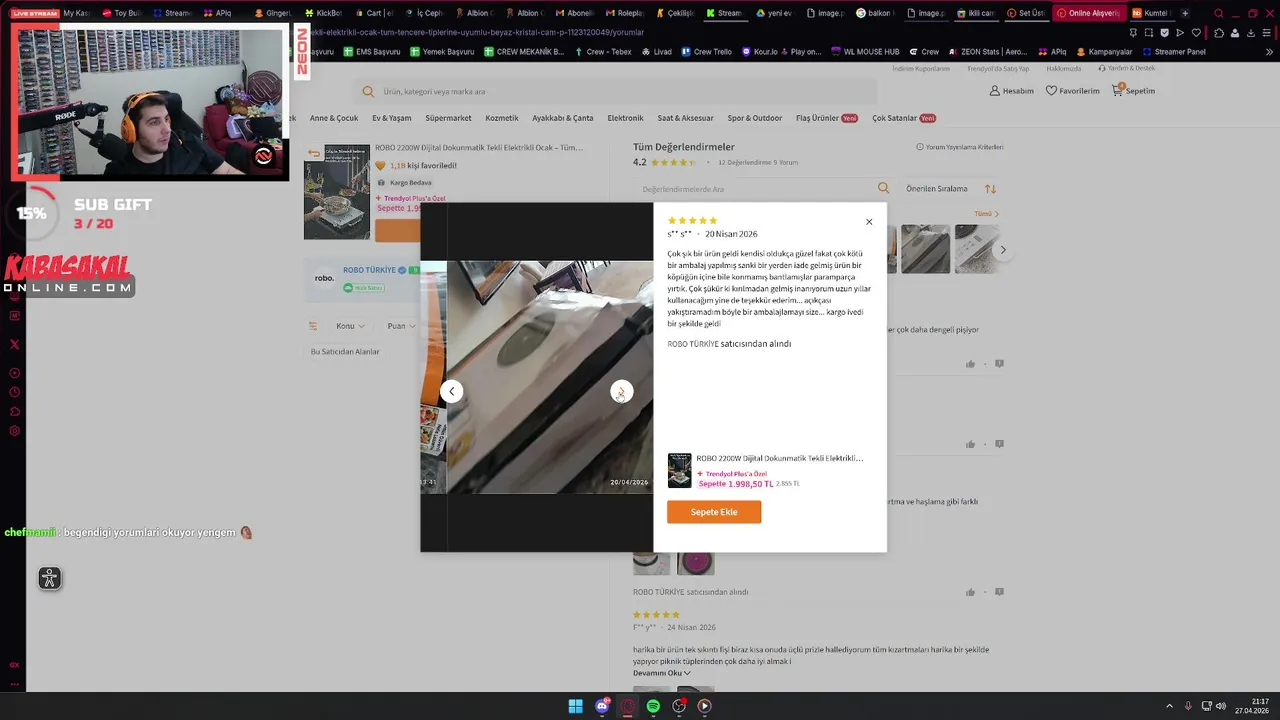The height and width of the screenshot is (720, 1280).
Task: Toggle the review sort order arrows icon
Action: click(990, 189)
